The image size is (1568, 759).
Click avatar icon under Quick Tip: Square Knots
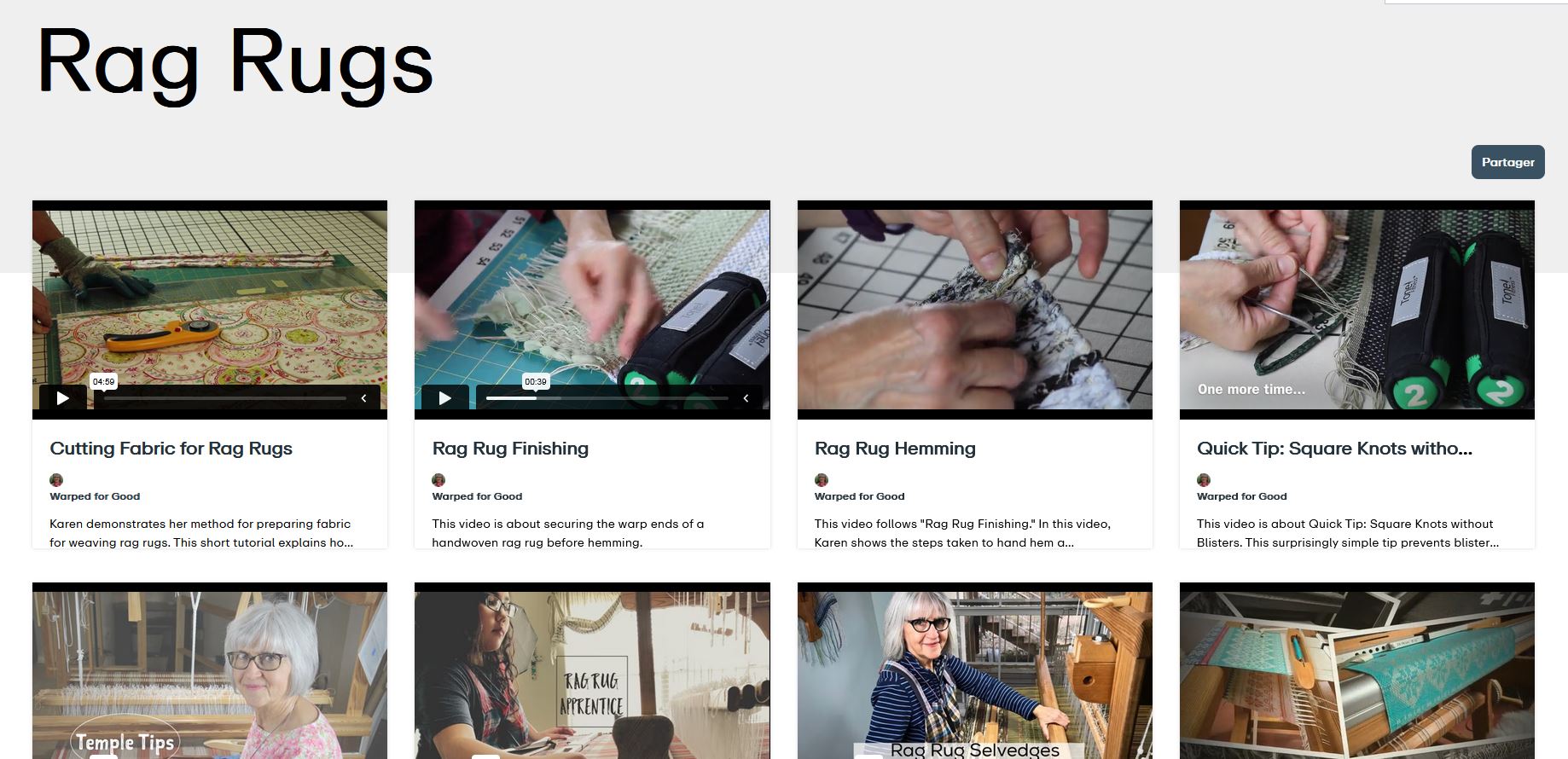coord(1204,480)
